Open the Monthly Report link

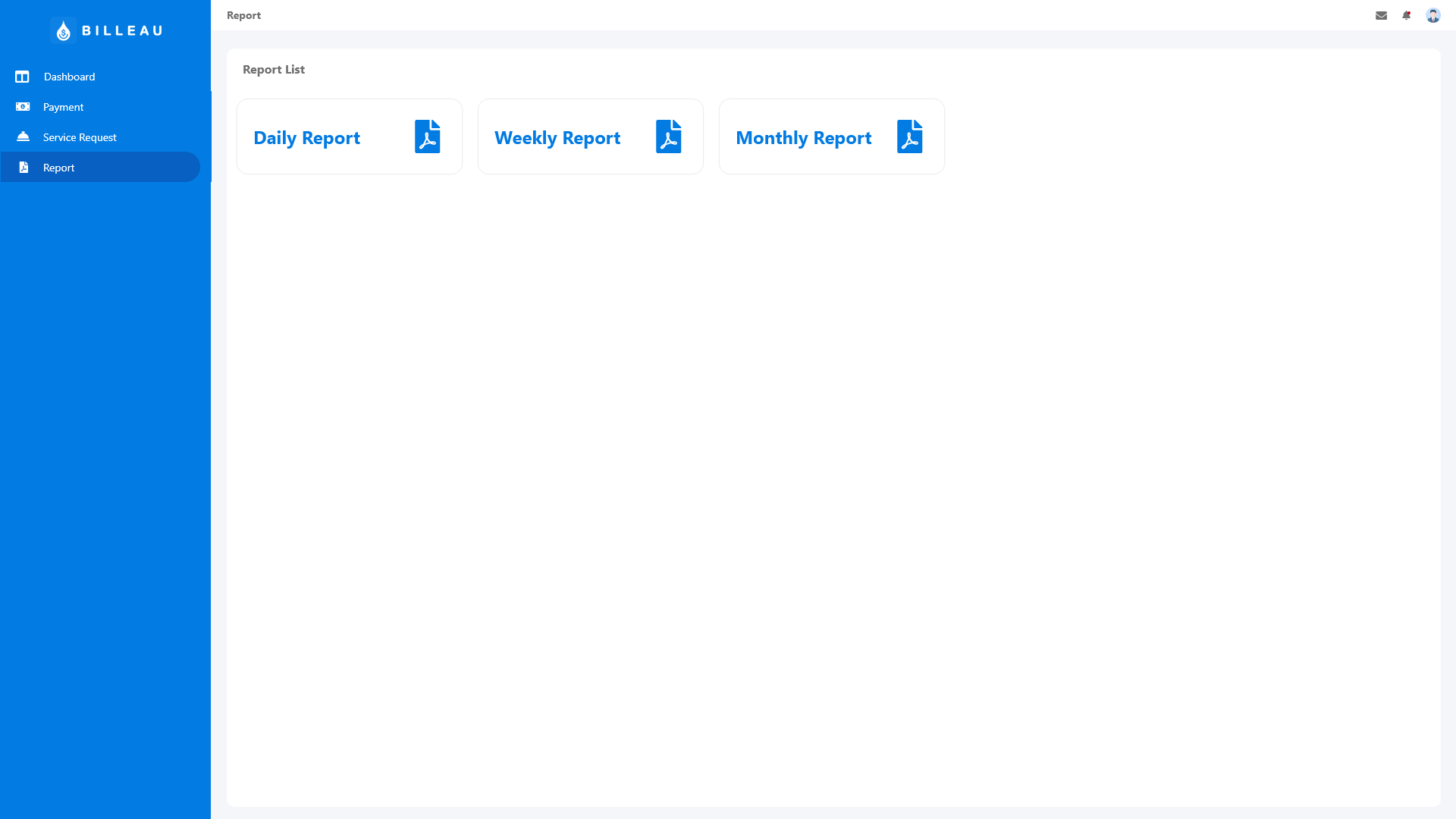(x=803, y=138)
